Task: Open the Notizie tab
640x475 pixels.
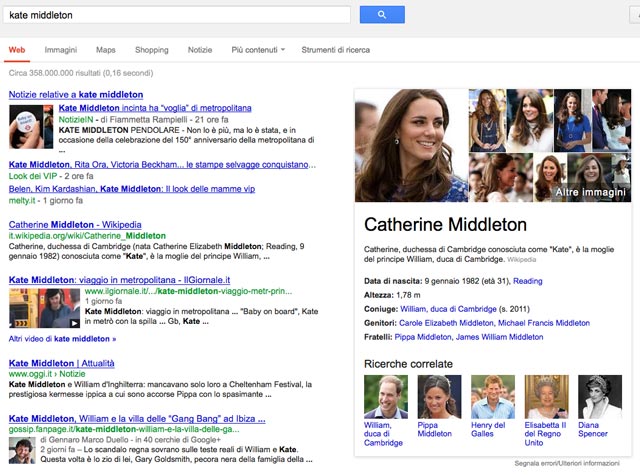Action: (x=200, y=50)
